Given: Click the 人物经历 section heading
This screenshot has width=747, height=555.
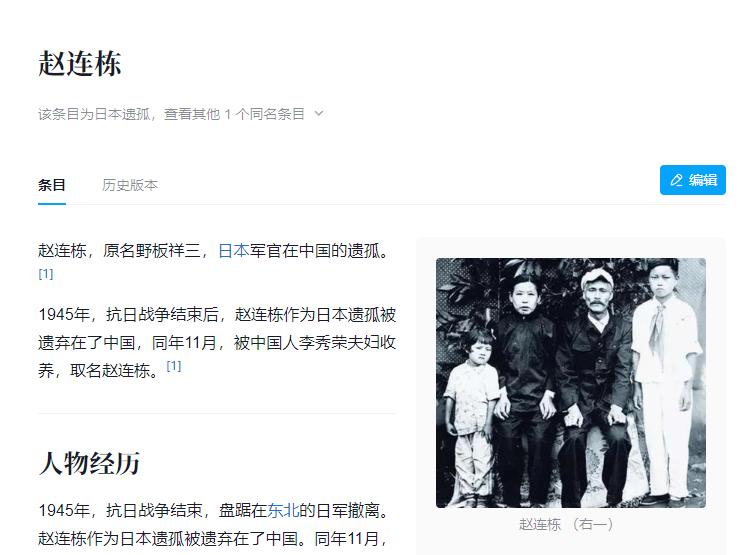Looking at the screenshot, I should click(x=89, y=463).
